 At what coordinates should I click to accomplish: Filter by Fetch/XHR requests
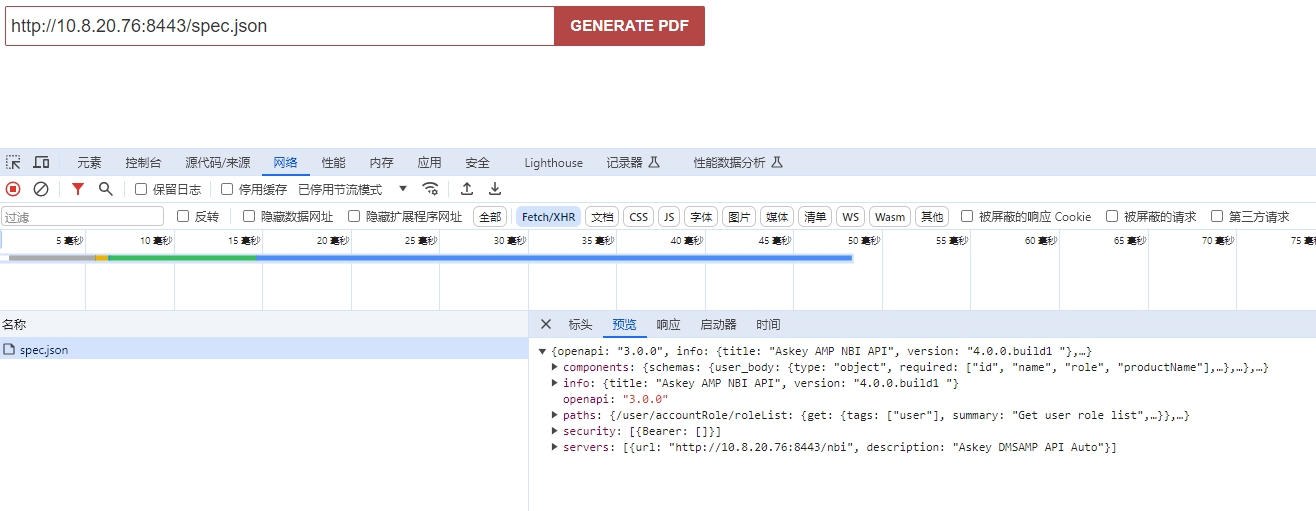[548, 216]
